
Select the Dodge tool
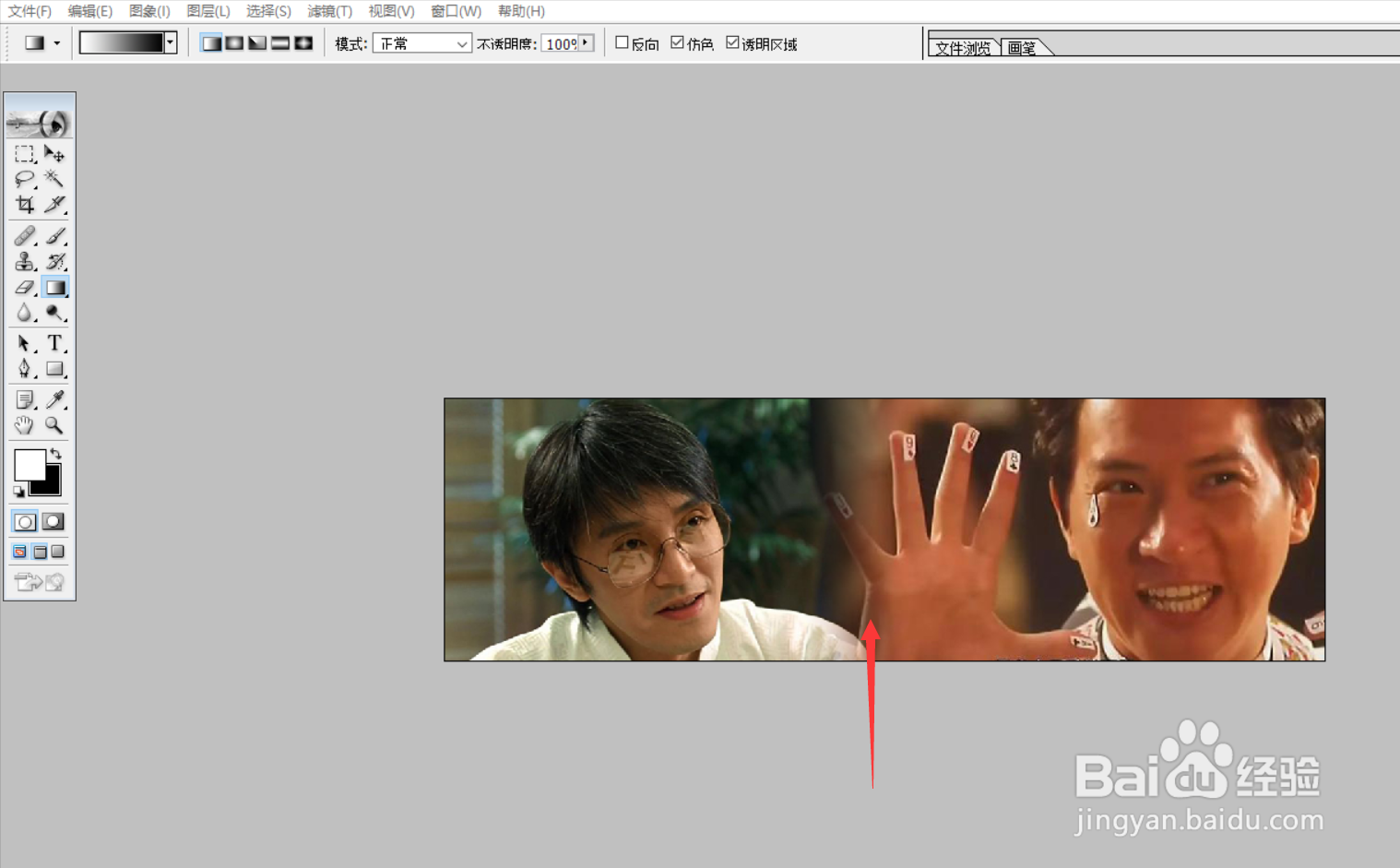54,314
